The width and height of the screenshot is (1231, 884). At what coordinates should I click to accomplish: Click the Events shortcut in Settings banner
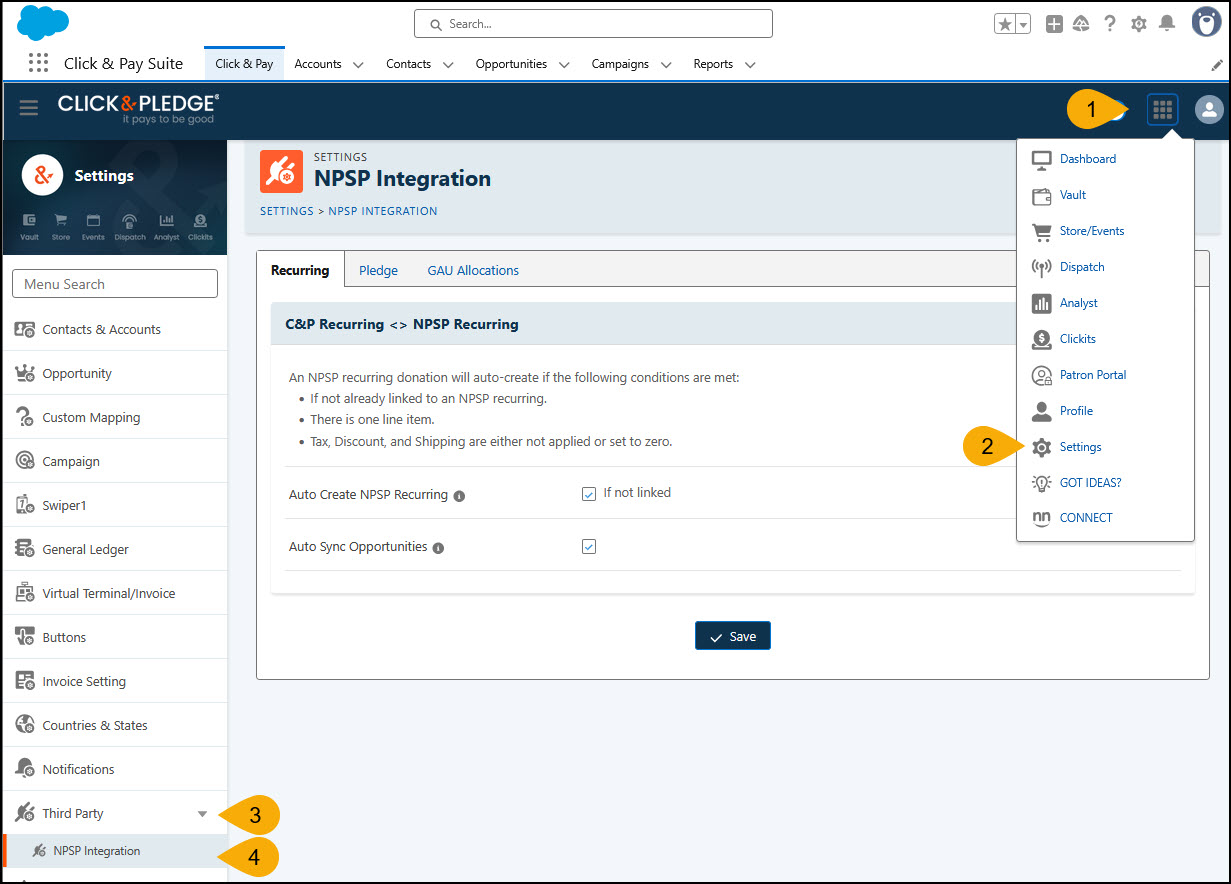(93, 226)
